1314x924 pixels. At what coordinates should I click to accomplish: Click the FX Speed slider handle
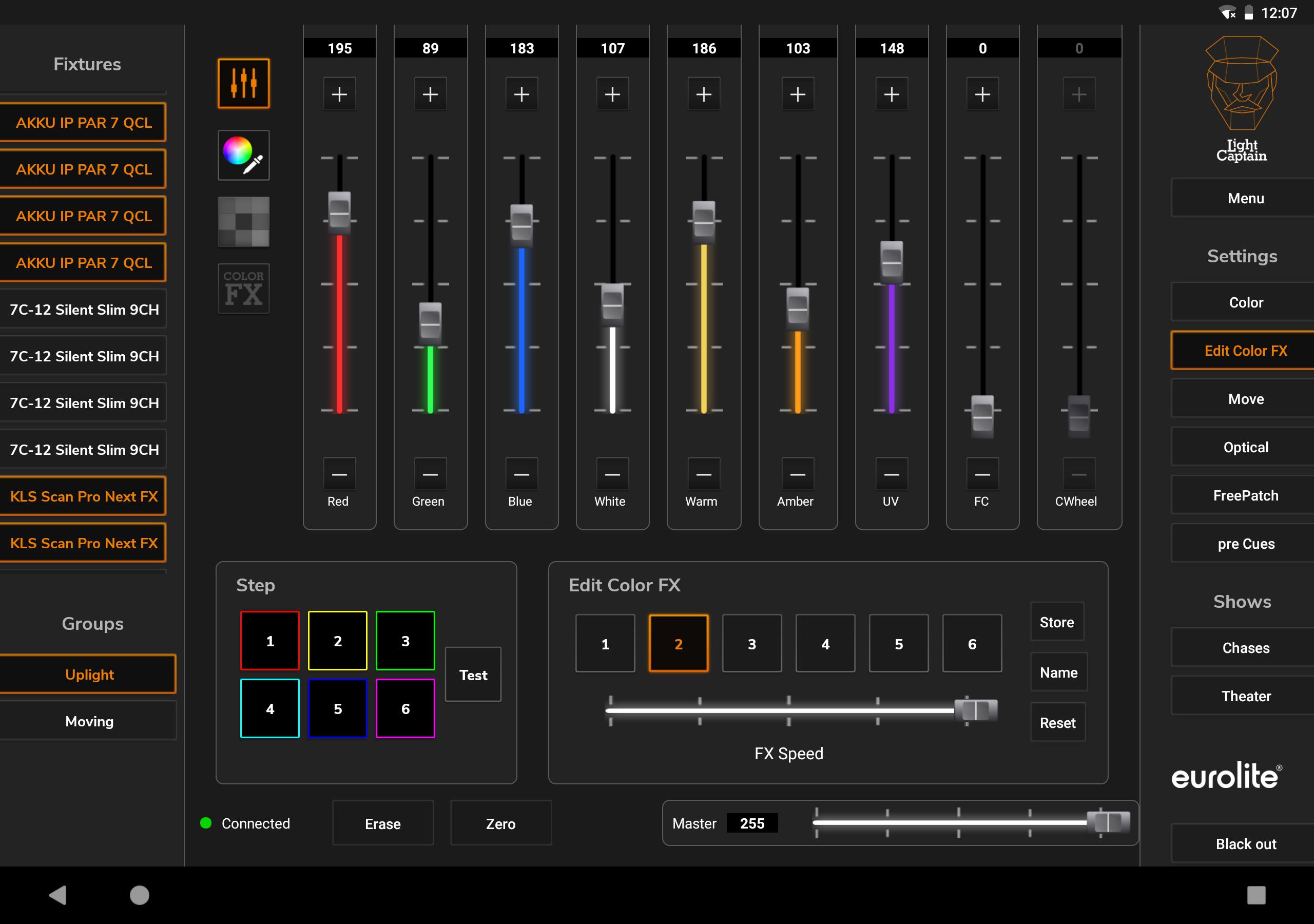point(976,710)
